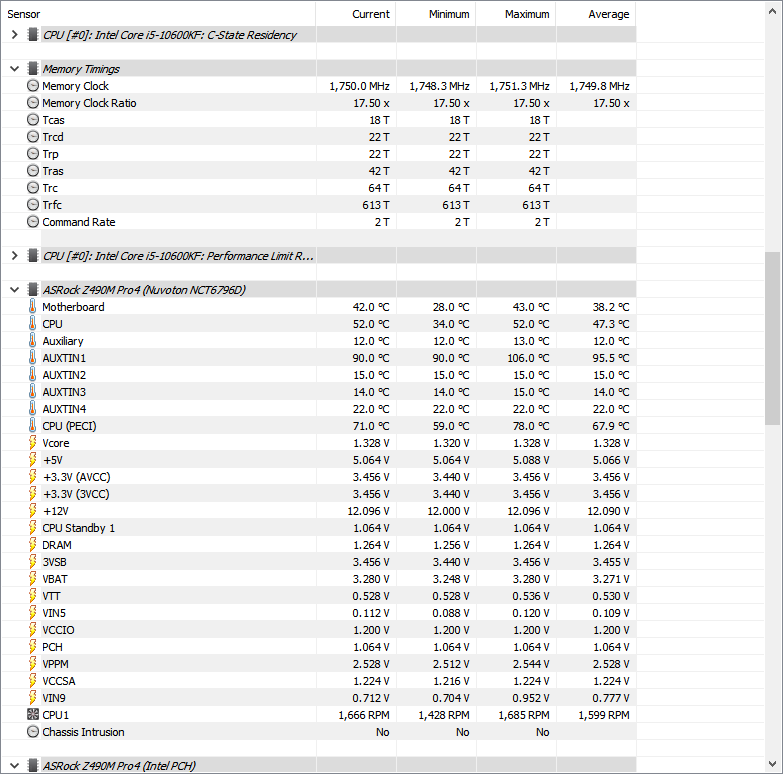This screenshot has height=774, width=783.
Task: Select the VTT sensor row
Action: tap(318, 596)
